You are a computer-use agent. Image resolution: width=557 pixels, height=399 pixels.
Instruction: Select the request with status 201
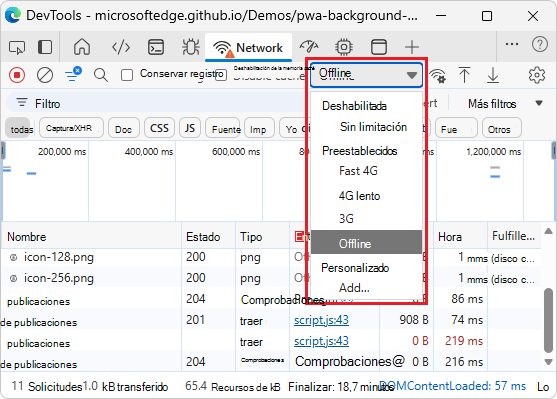tap(272, 320)
